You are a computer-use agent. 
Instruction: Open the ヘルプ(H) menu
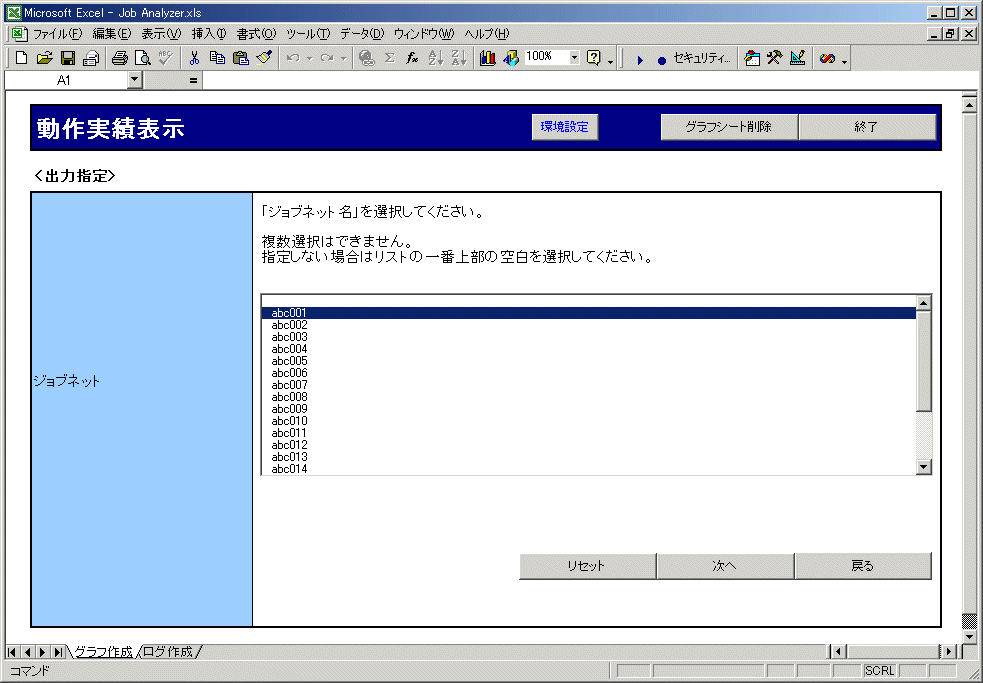(486, 34)
